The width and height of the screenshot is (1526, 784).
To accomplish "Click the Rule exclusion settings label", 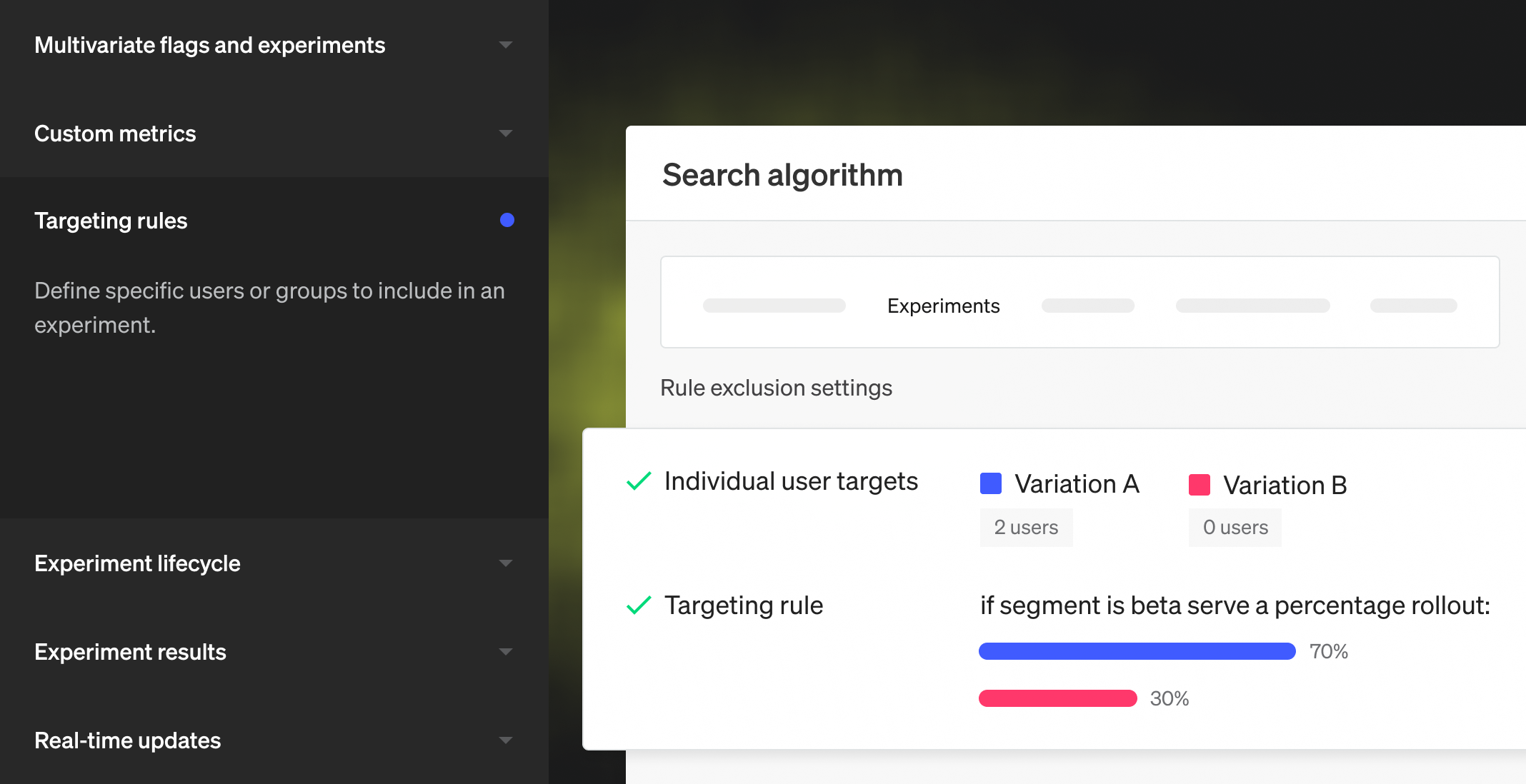I will click(776, 388).
